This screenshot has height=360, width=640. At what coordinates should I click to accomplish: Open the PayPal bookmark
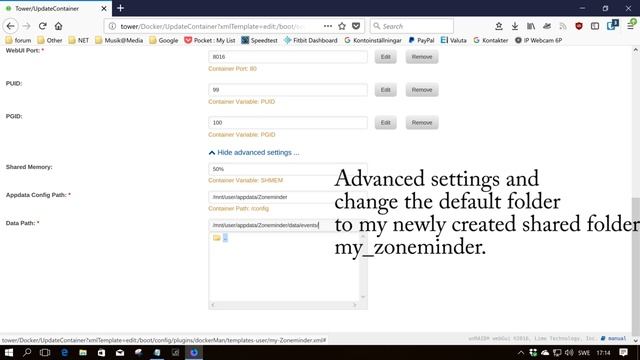(421, 40)
